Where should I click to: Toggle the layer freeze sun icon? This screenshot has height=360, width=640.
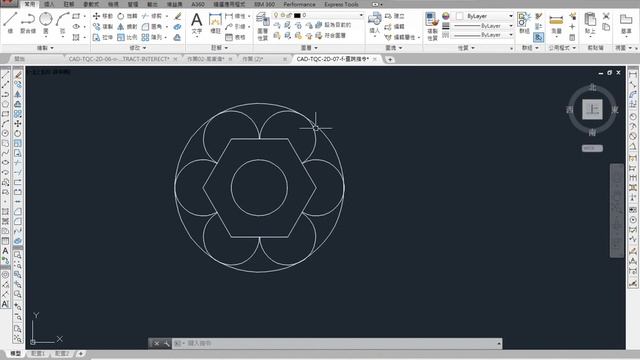point(282,15)
